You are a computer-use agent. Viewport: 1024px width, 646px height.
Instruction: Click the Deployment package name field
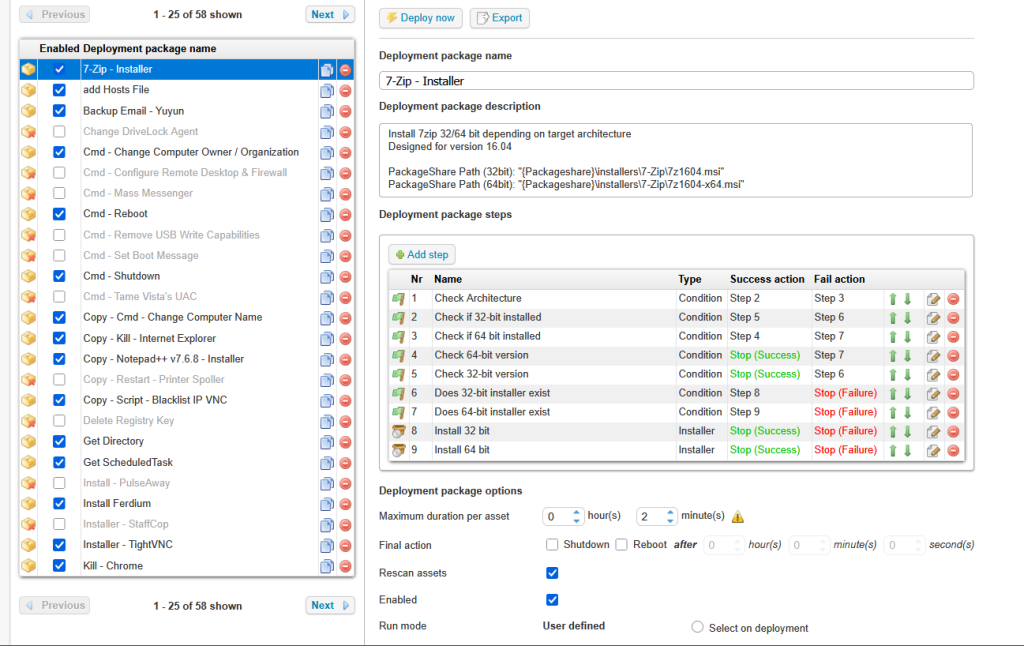pyautogui.click(x=676, y=81)
